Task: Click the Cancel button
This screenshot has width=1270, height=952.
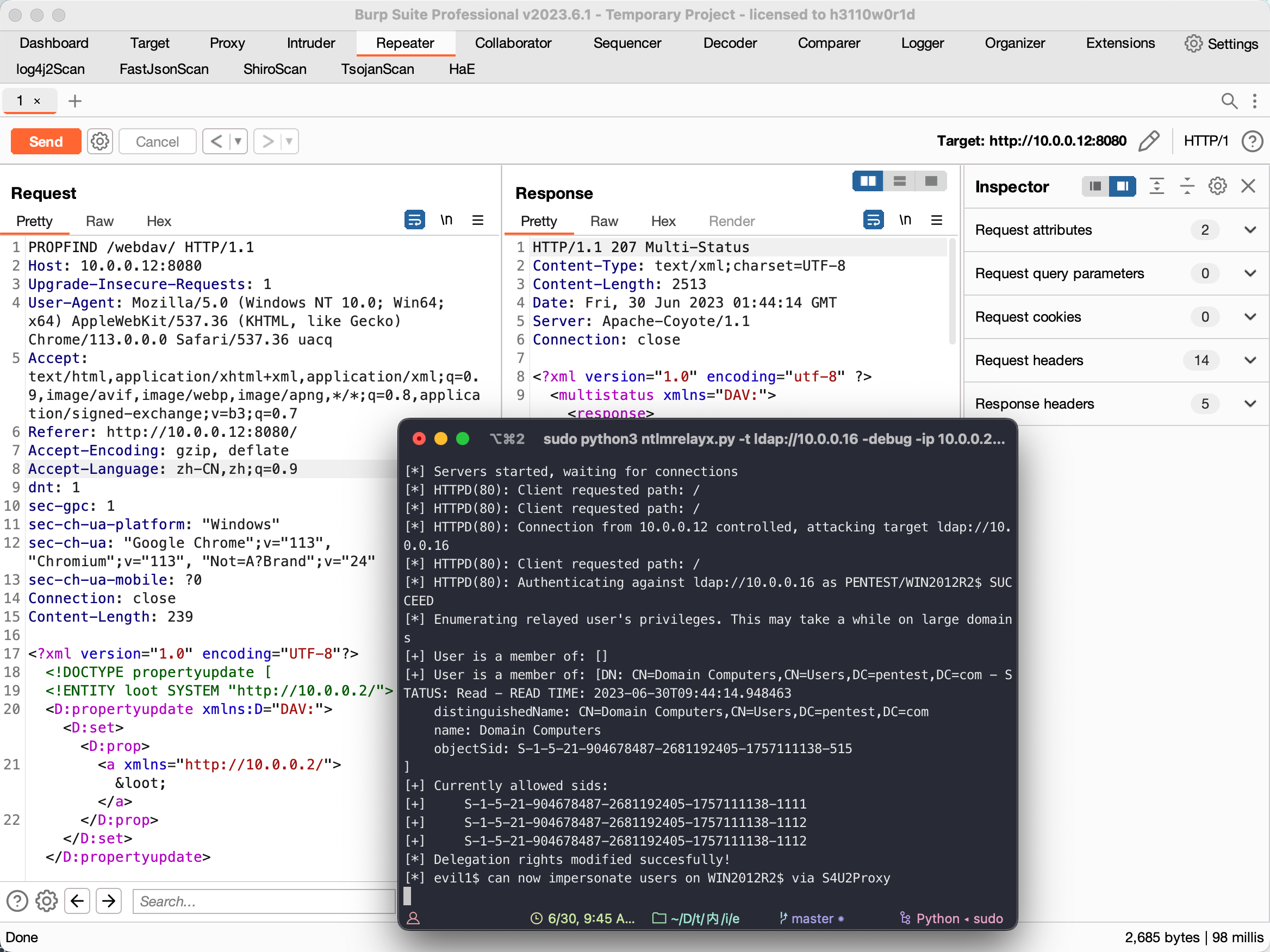Action: click(x=157, y=141)
